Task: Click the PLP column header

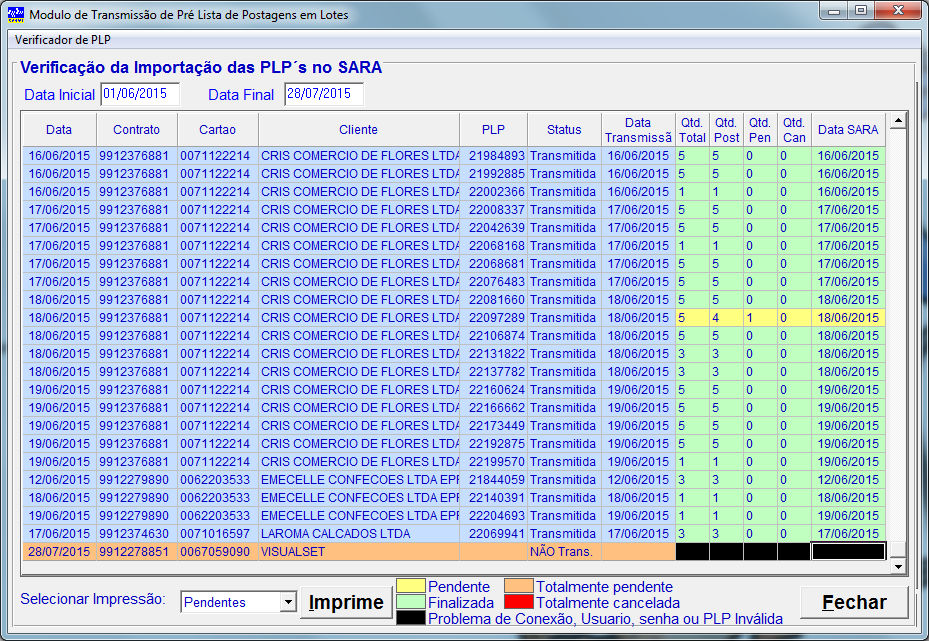Action: point(493,130)
